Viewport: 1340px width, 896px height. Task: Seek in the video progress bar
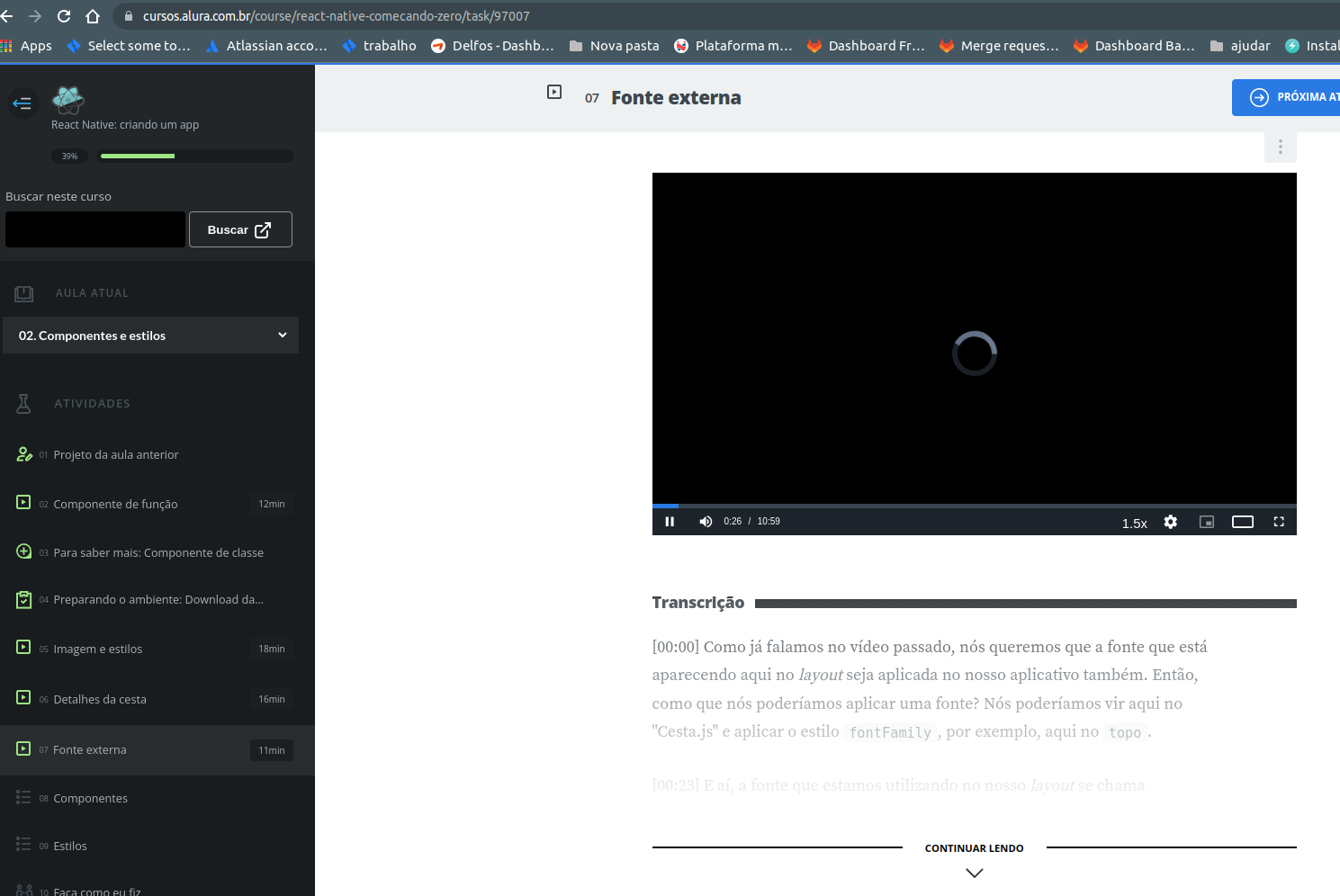tap(975, 506)
